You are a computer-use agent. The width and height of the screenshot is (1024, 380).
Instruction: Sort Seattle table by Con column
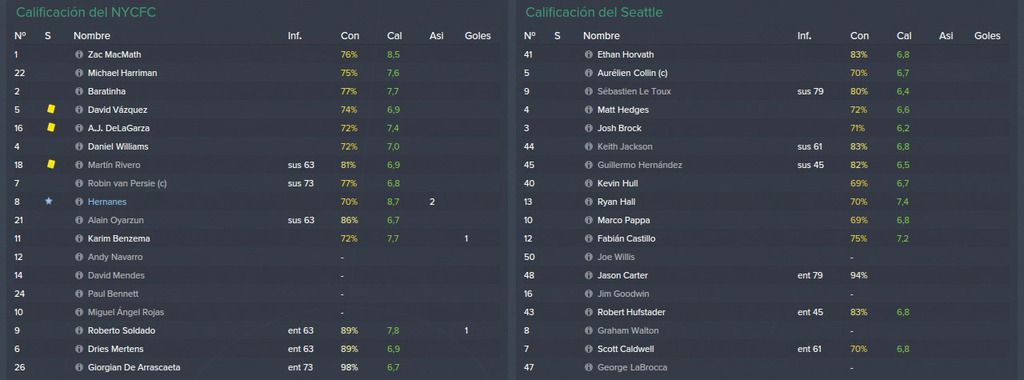point(859,36)
